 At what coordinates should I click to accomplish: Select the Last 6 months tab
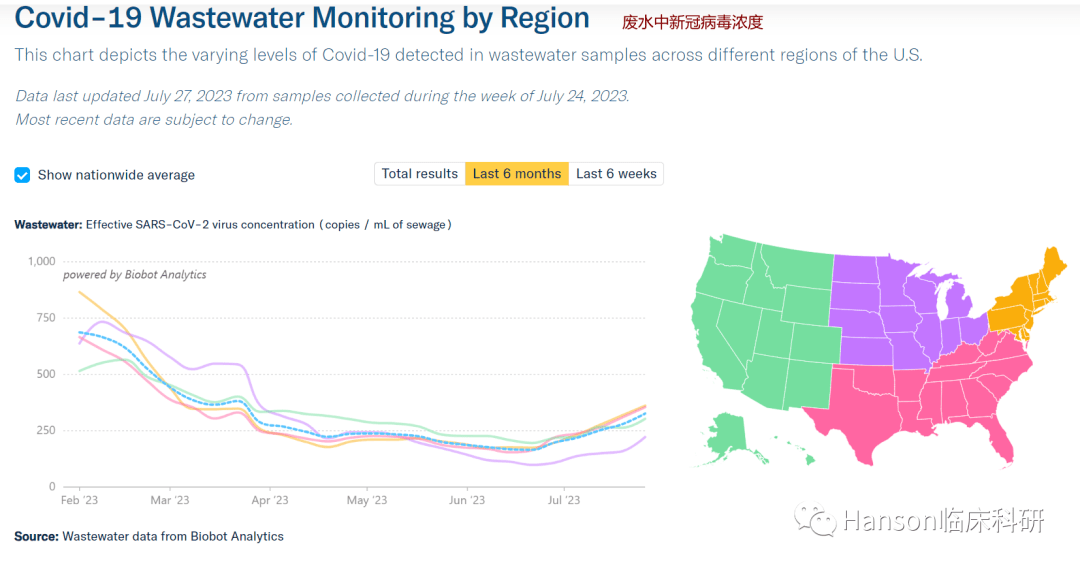click(517, 174)
